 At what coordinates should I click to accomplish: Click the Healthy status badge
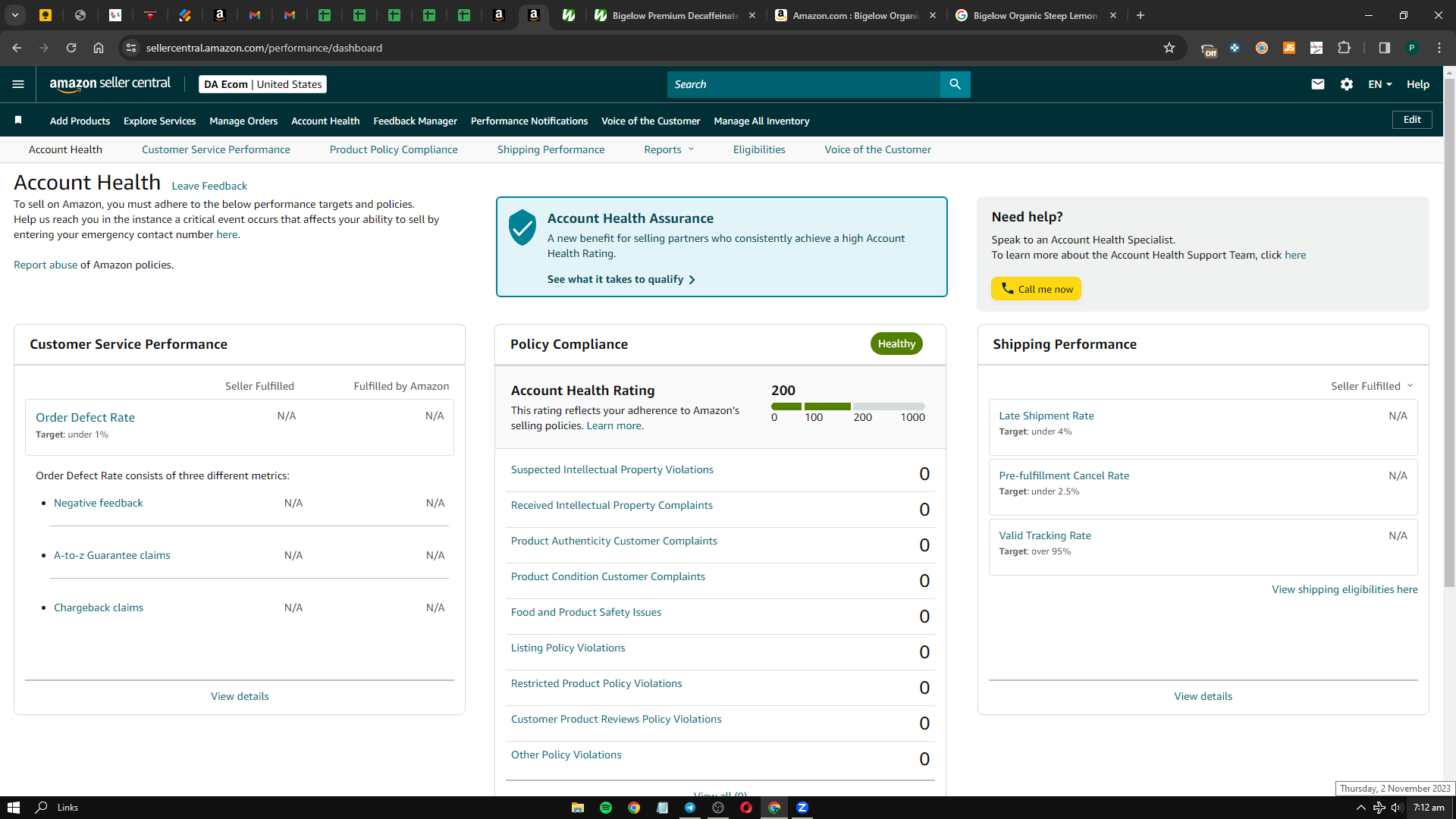[896, 344]
